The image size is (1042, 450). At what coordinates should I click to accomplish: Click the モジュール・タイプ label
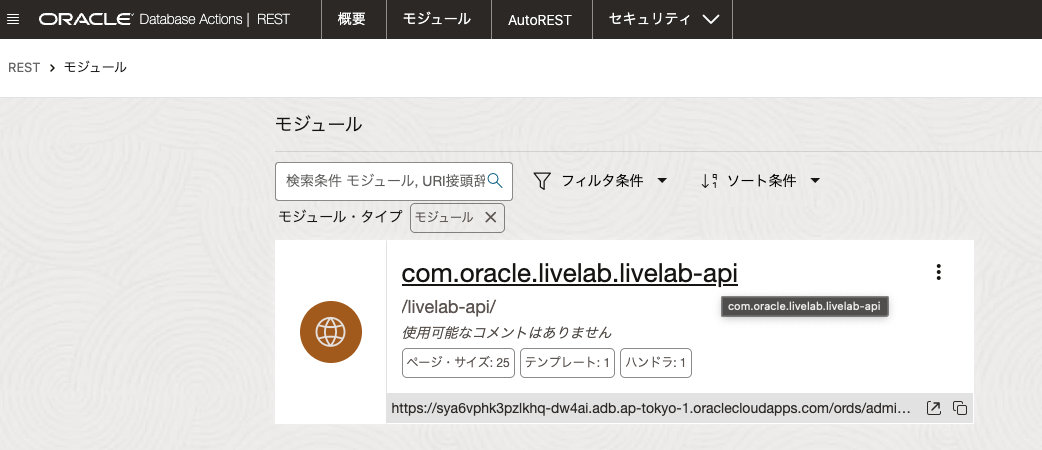[x=340, y=217]
